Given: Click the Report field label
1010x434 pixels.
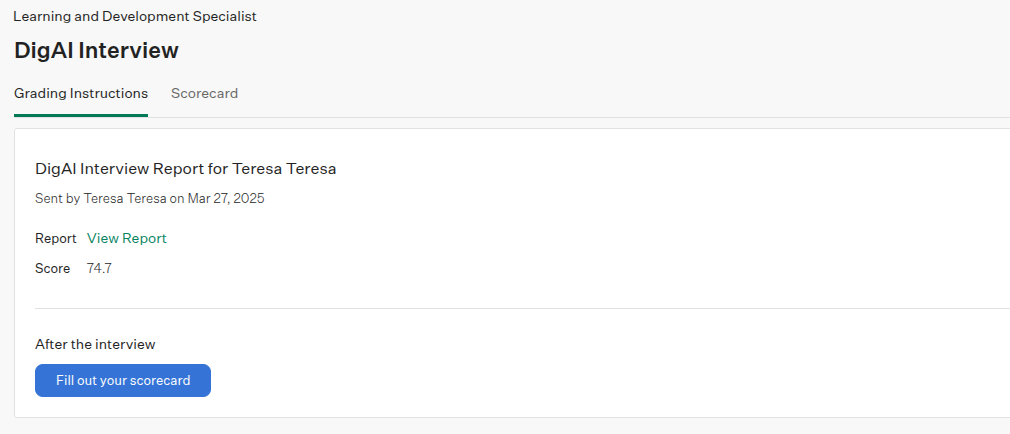Looking at the screenshot, I should (x=56, y=238).
